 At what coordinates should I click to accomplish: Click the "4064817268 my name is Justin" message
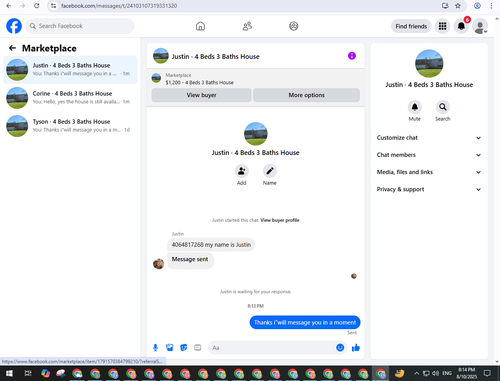point(211,245)
